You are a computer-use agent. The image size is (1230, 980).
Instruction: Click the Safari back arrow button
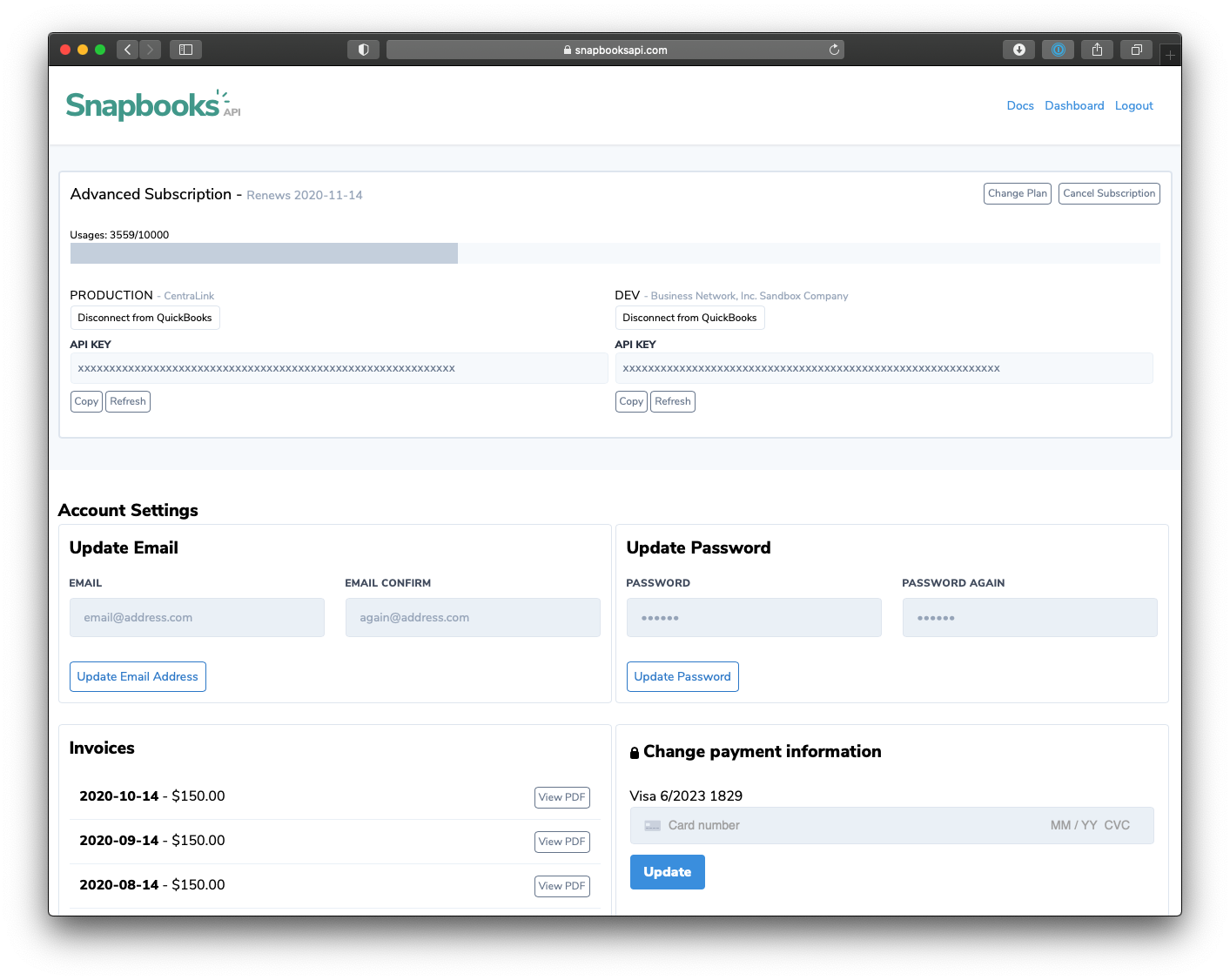[128, 50]
